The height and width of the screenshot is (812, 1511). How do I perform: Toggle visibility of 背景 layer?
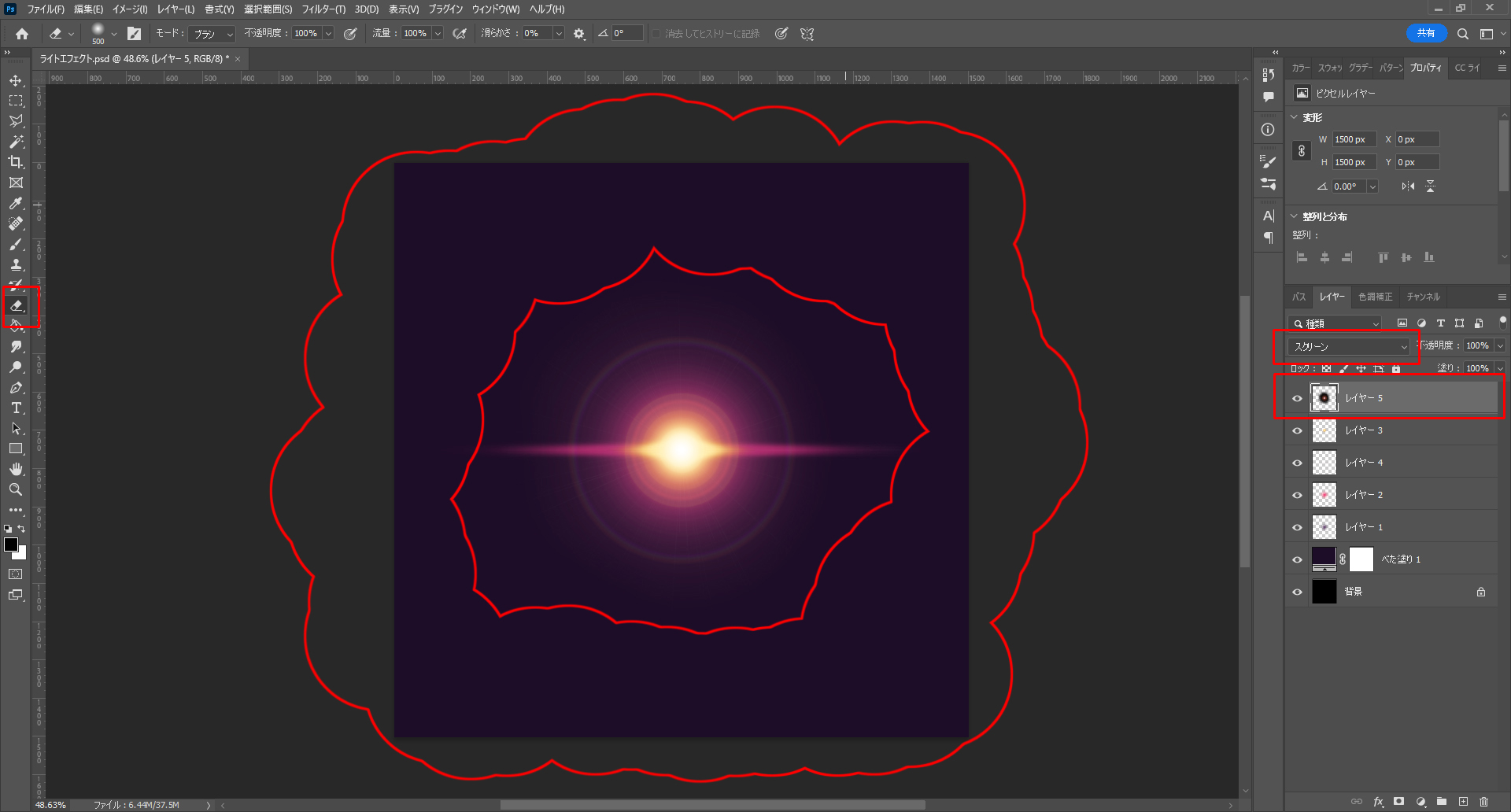[1297, 592]
